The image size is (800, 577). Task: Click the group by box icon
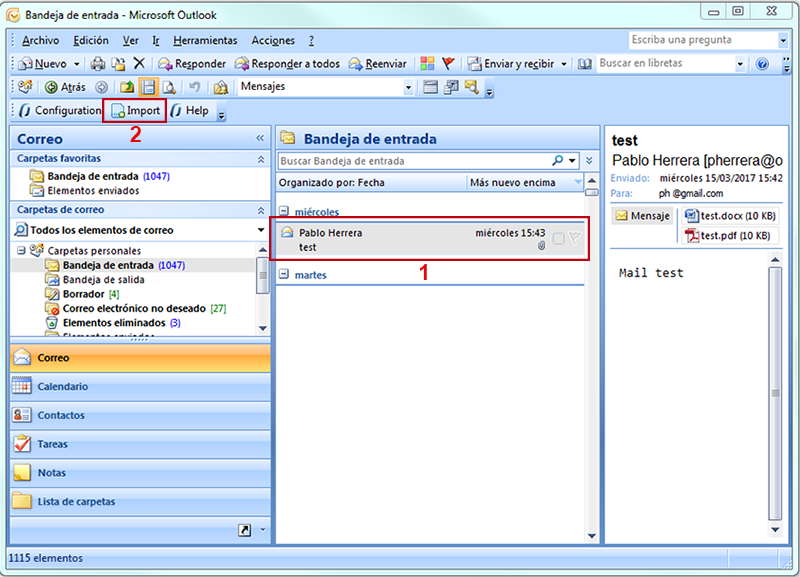click(430, 87)
